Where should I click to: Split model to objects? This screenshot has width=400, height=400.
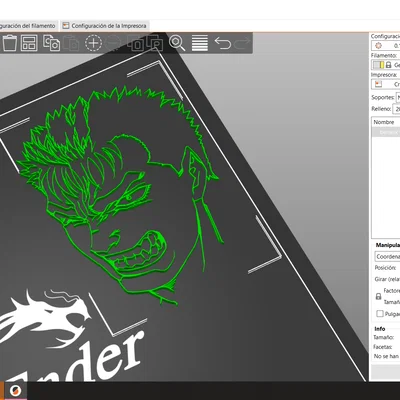coord(136,43)
